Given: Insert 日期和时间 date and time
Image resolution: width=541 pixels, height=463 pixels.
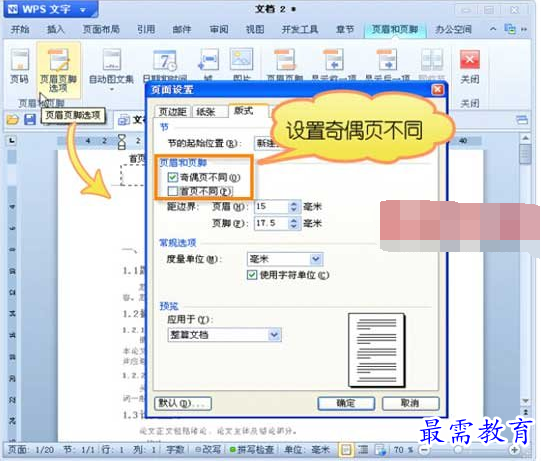Looking at the screenshot, I should point(165,64).
